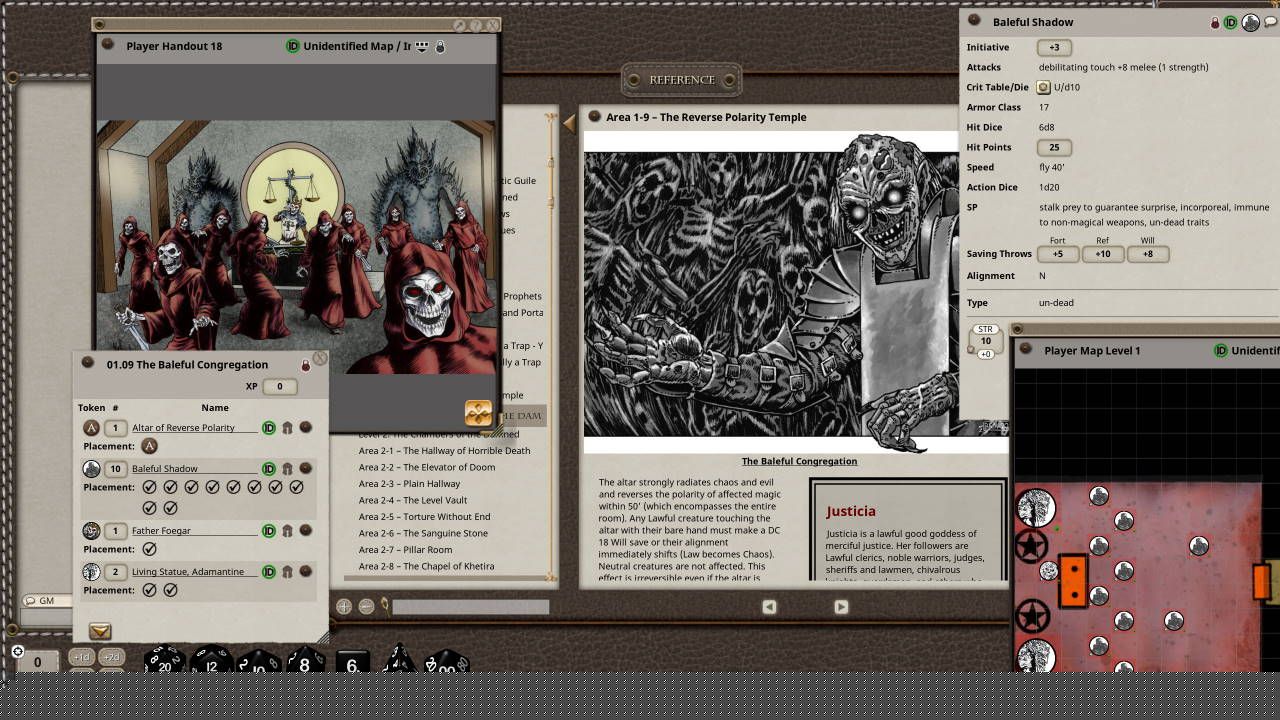Click the reference index search field
Viewport: 1280px width, 720px height.
[470, 607]
